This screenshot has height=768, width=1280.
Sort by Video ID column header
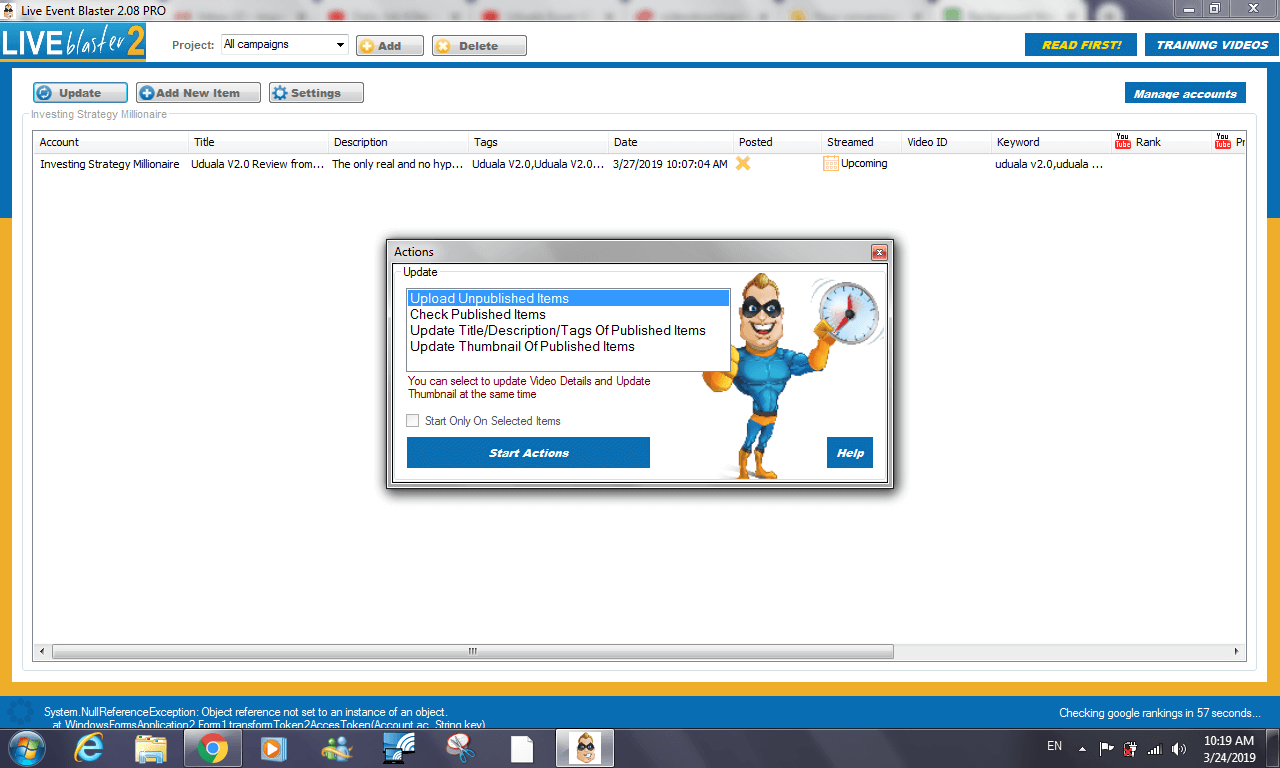tap(947, 142)
